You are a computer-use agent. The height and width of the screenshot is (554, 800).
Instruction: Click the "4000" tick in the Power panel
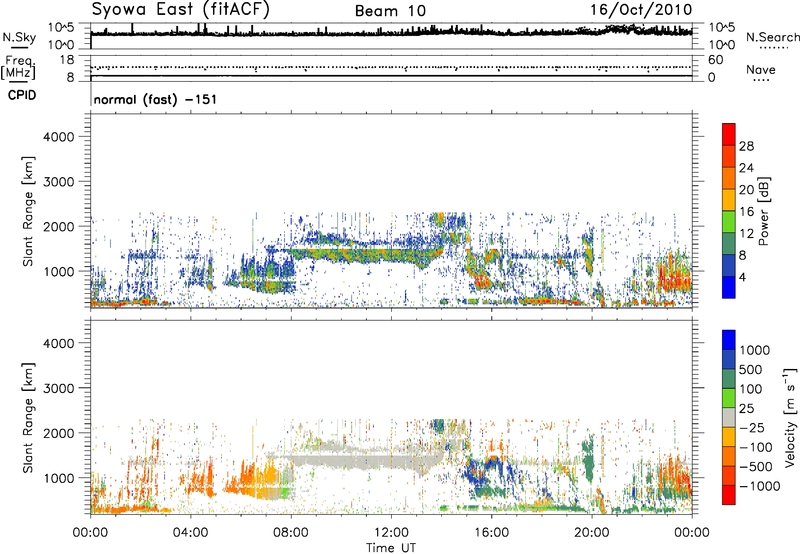coord(58,137)
